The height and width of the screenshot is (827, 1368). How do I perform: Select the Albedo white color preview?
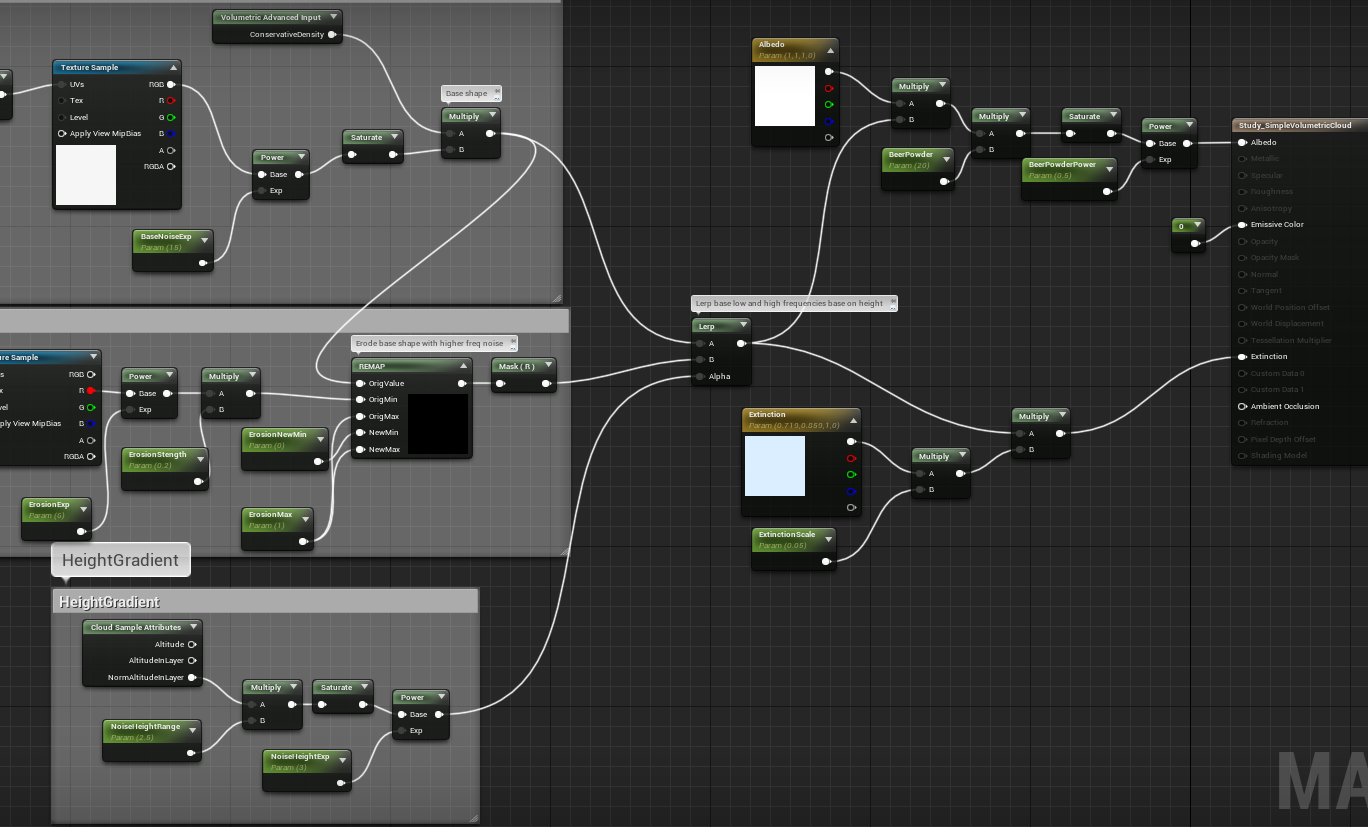(x=785, y=96)
